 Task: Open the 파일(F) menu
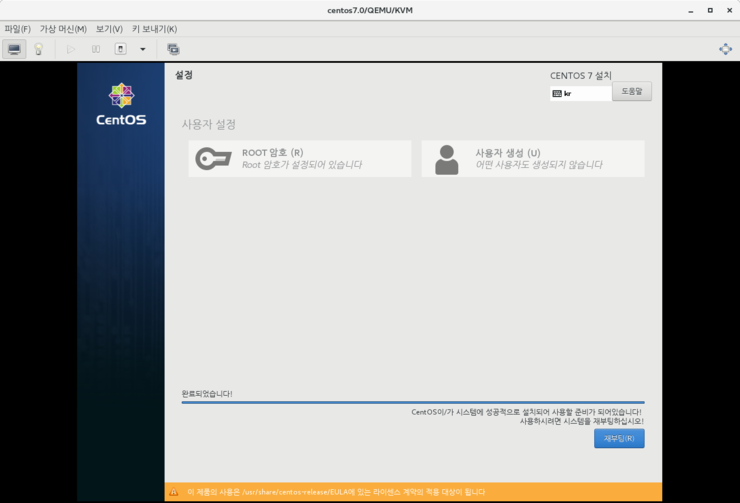point(17,29)
